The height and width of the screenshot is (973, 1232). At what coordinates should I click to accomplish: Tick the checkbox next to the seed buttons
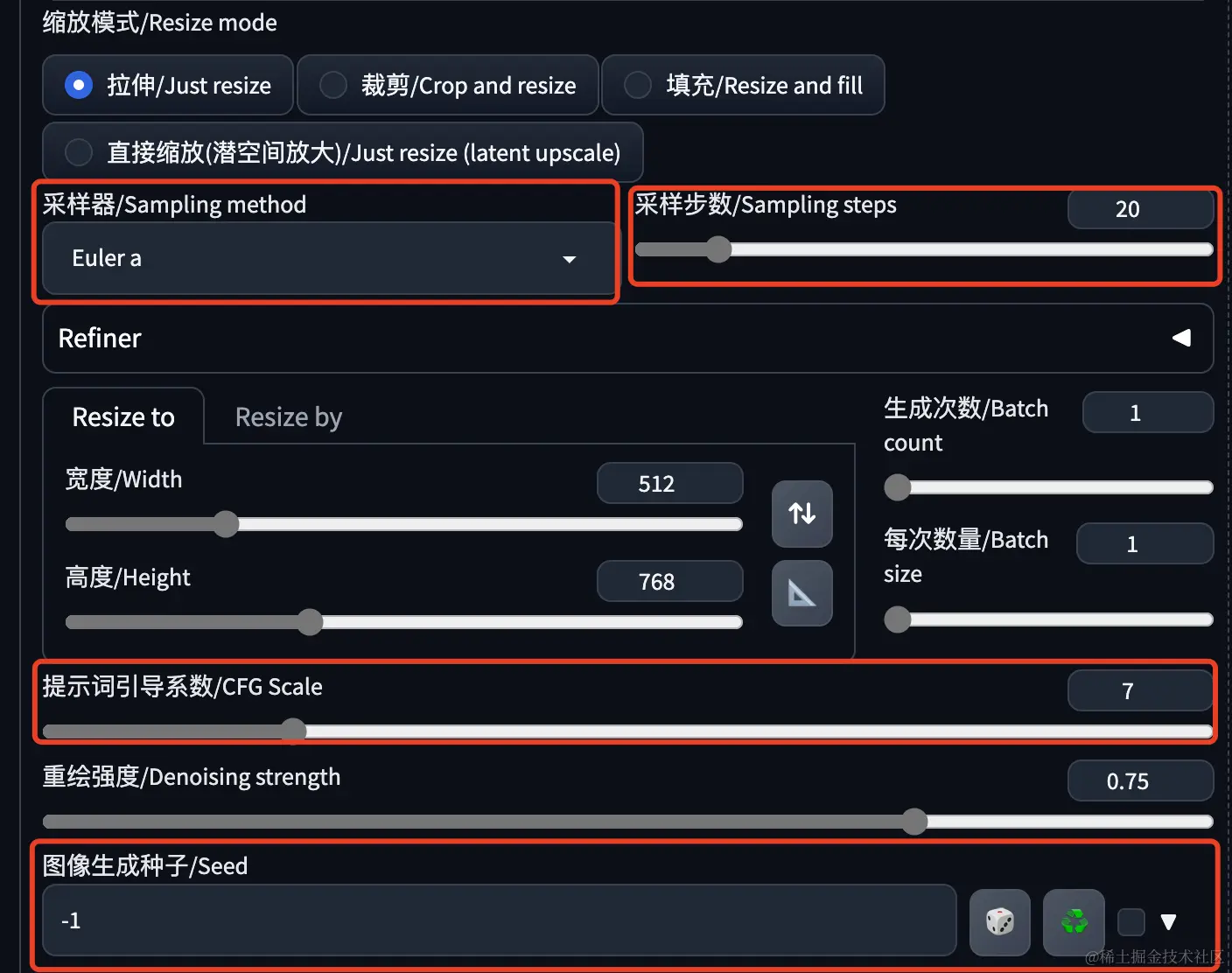[1131, 921]
